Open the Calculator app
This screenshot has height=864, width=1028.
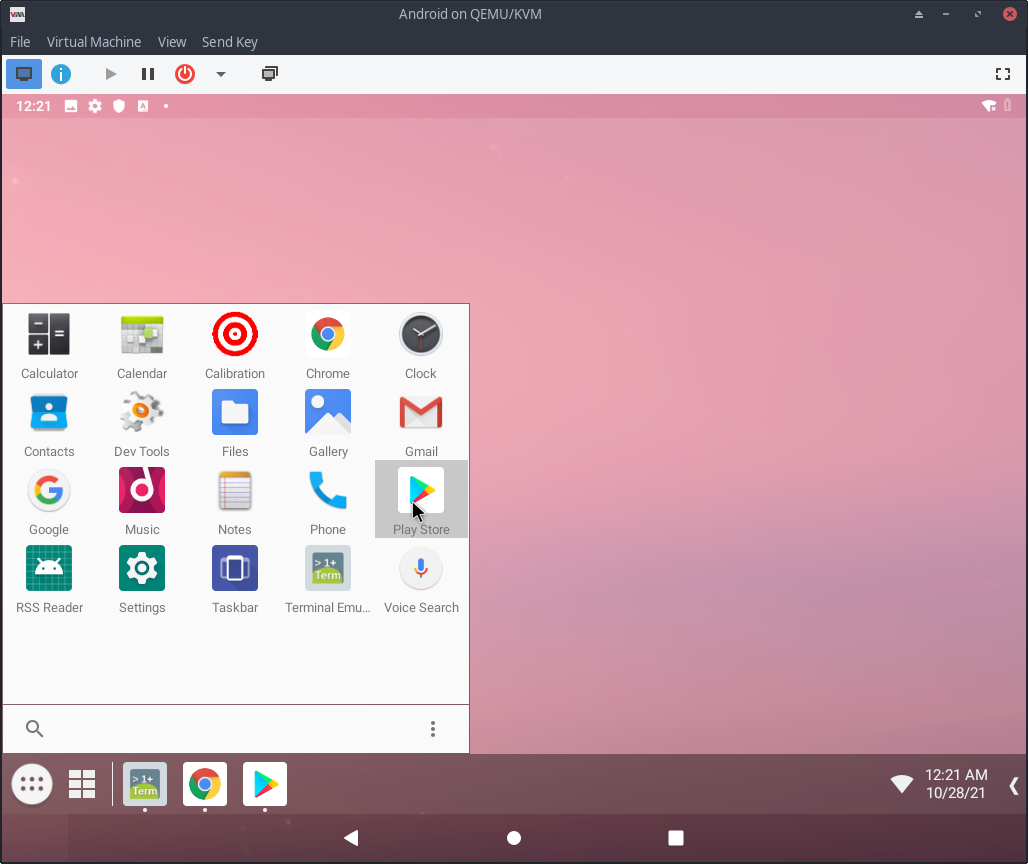tap(49, 345)
